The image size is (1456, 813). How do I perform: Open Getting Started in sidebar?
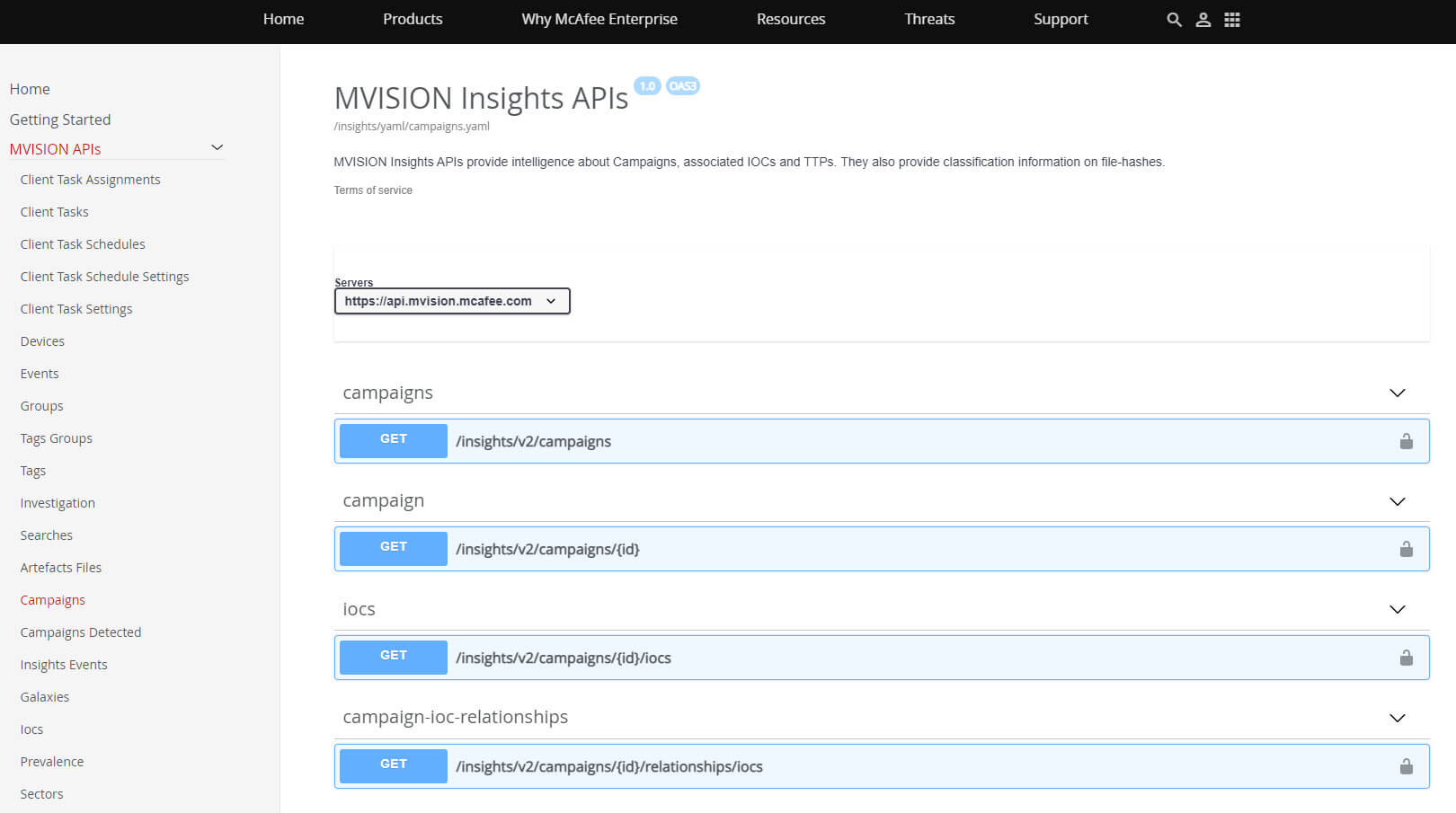tap(60, 119)
